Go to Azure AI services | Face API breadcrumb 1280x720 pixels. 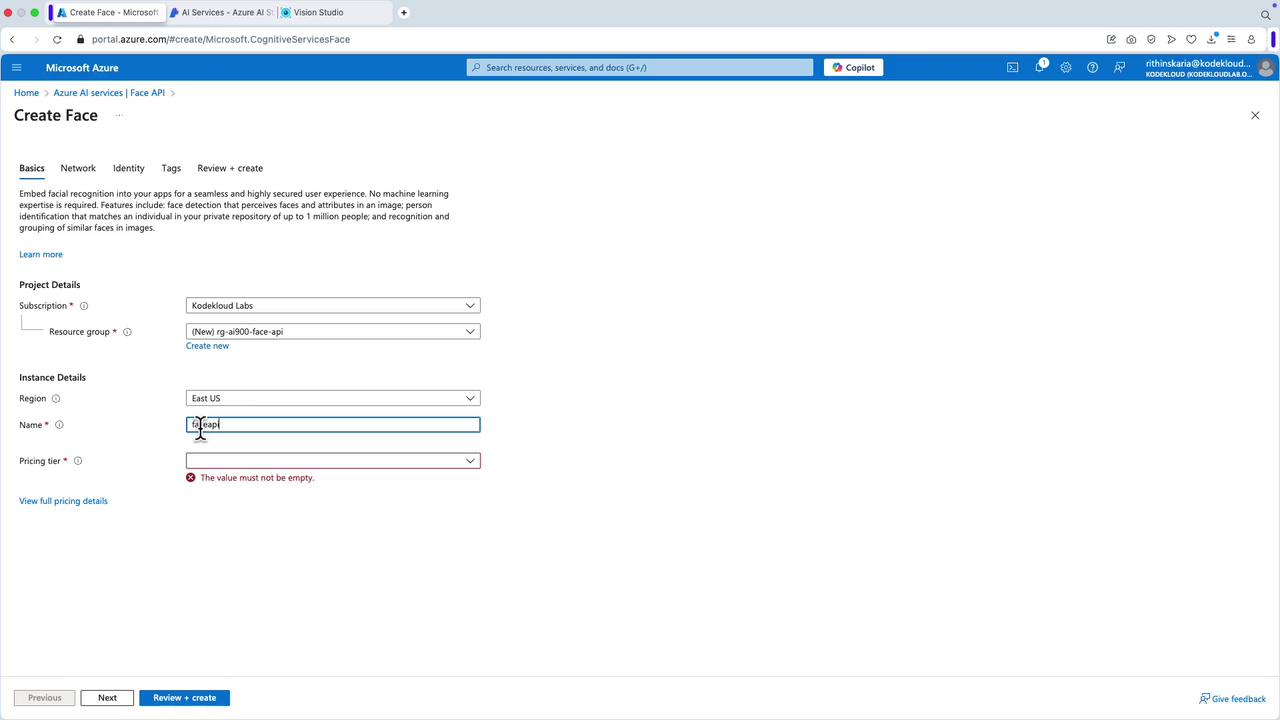109,93
